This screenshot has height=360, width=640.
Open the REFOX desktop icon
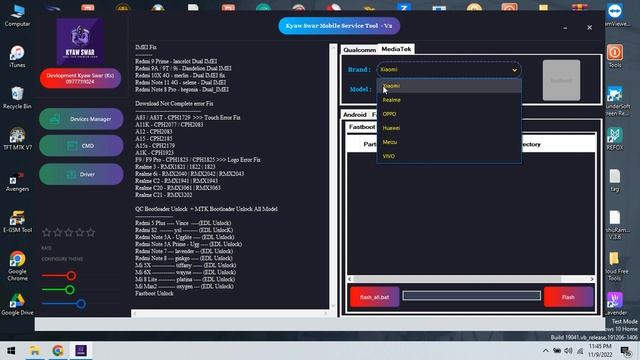point(615,139)
